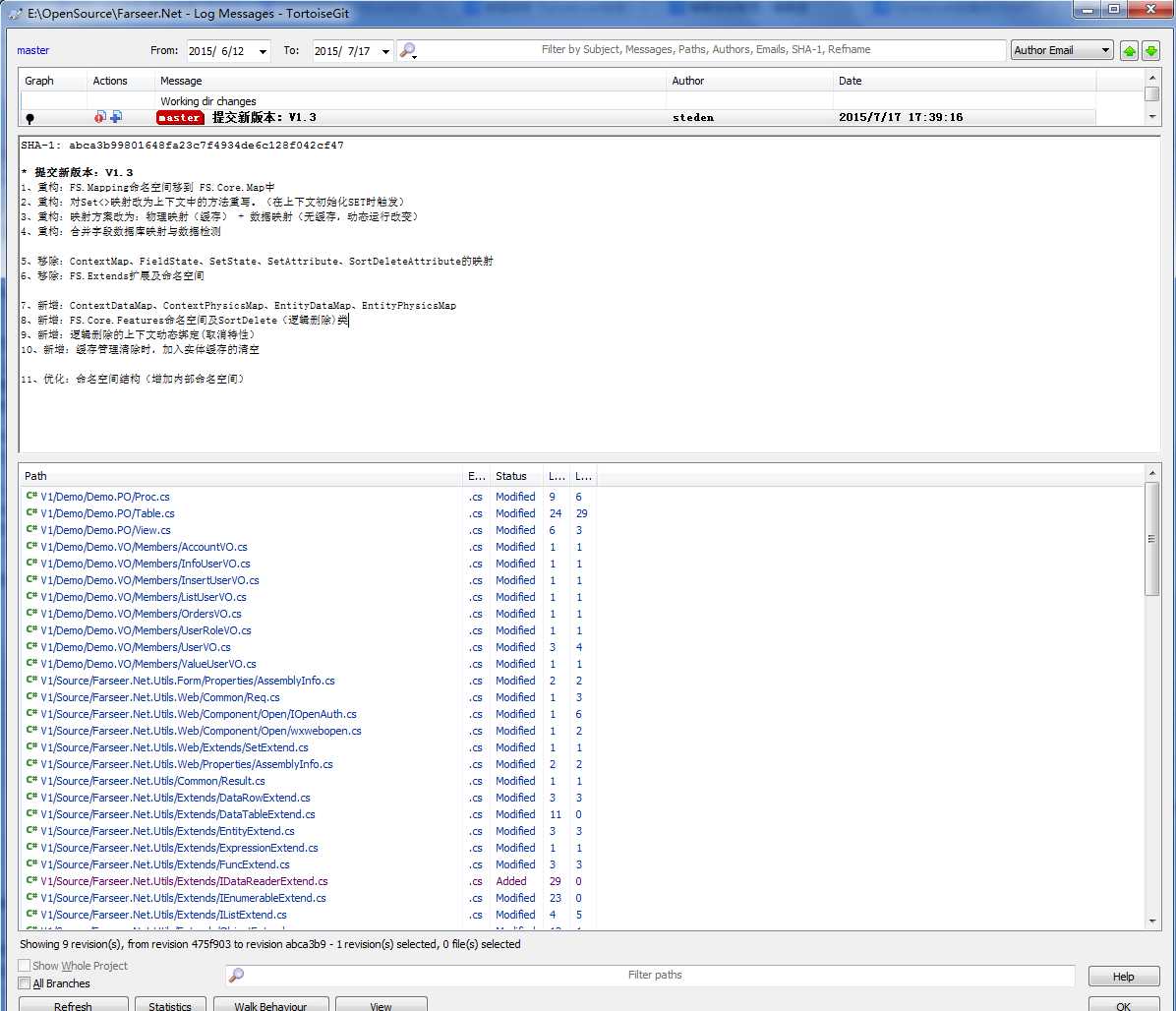The height and width of the screenshot is (1011, 1176).
Task: Click the View button
Action: (381, 1004)
